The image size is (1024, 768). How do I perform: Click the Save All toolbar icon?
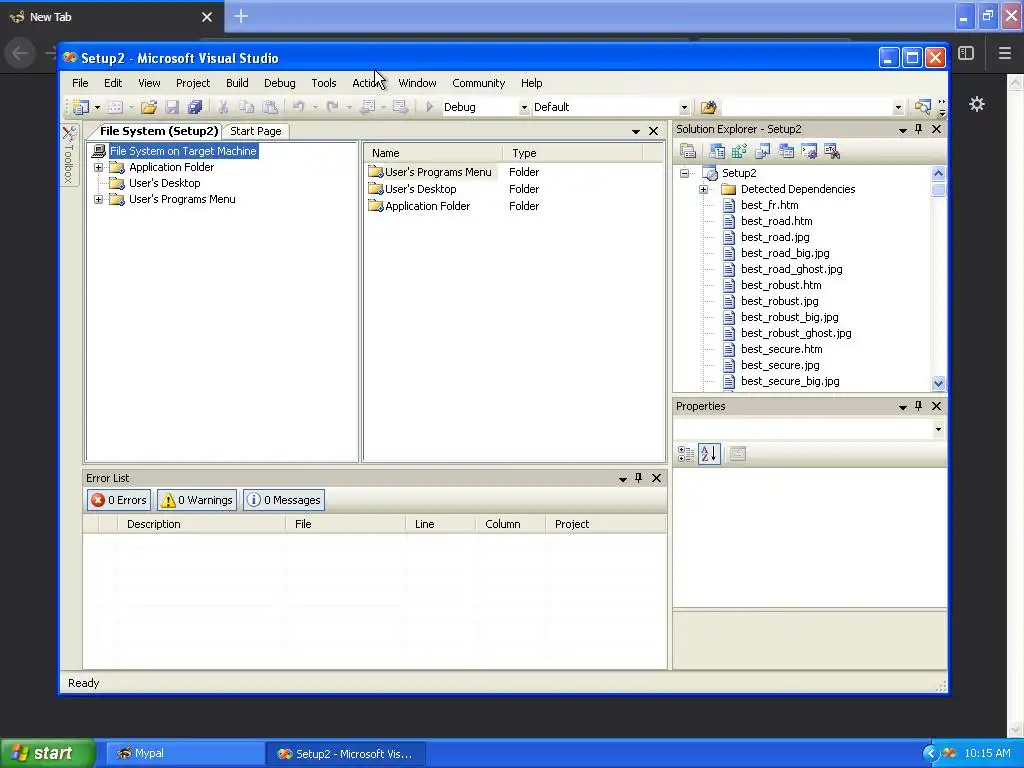195,107
